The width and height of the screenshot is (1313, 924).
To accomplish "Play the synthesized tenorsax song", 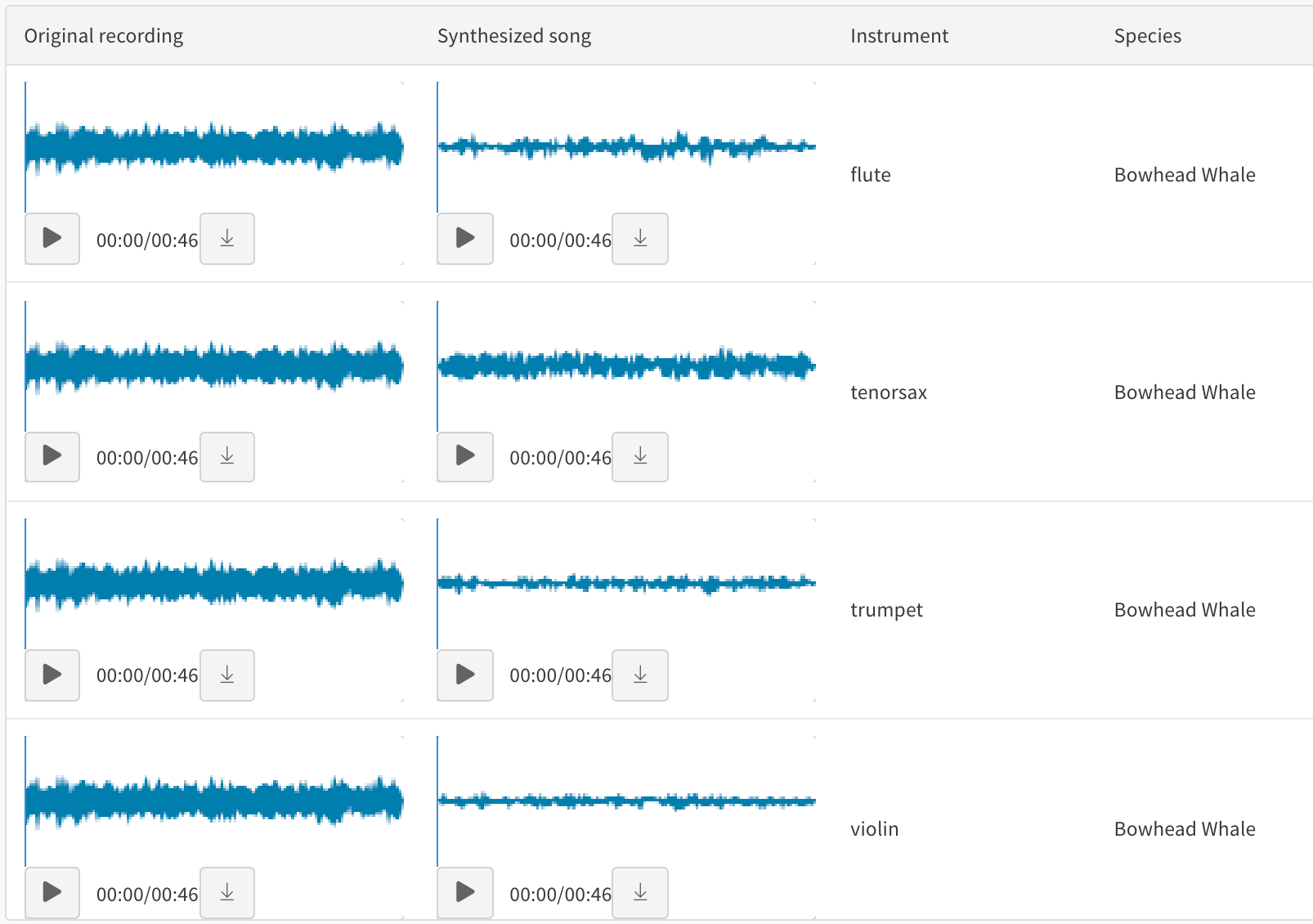I will click(464, 457).
